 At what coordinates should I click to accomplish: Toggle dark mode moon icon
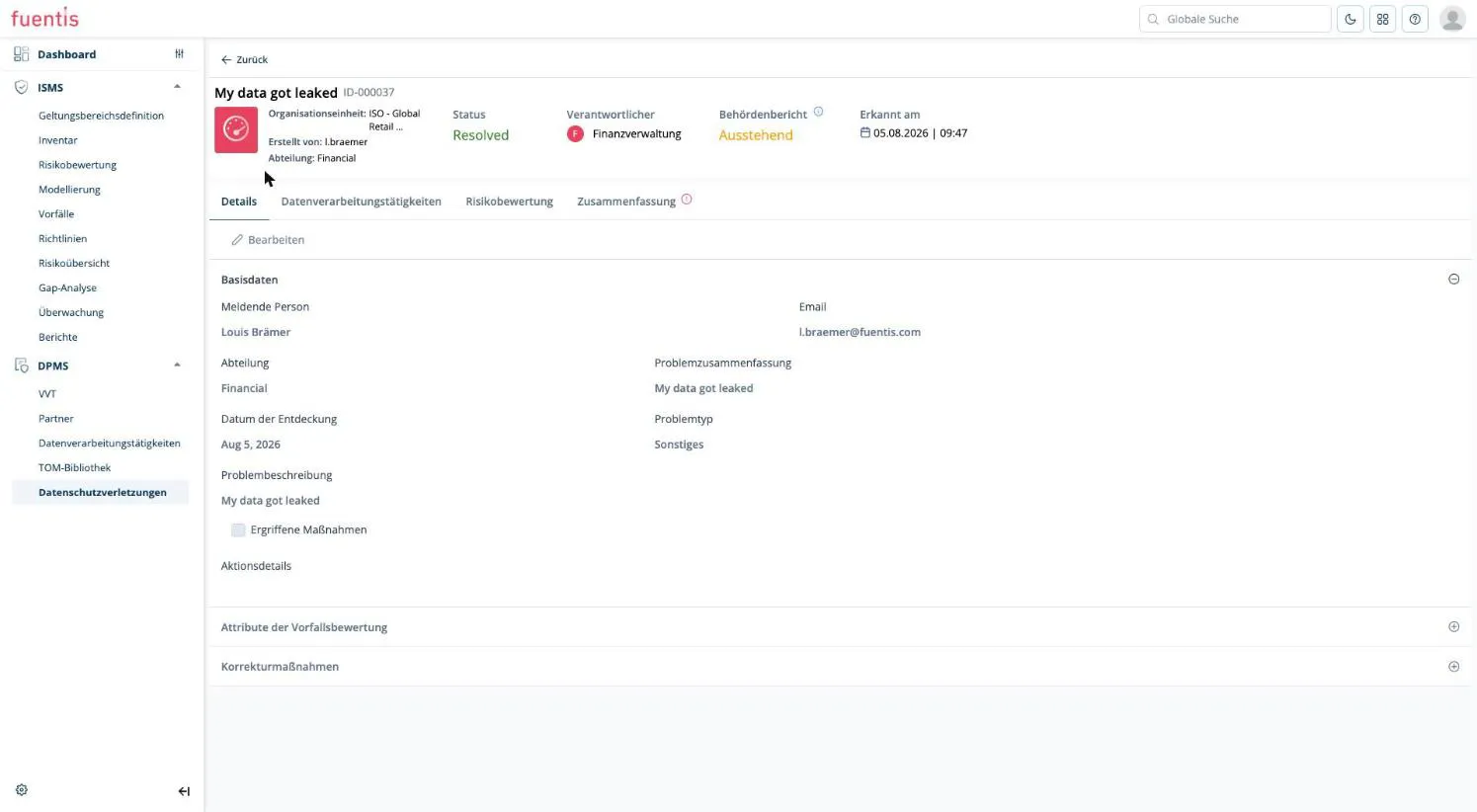(x=1350, y=19)
